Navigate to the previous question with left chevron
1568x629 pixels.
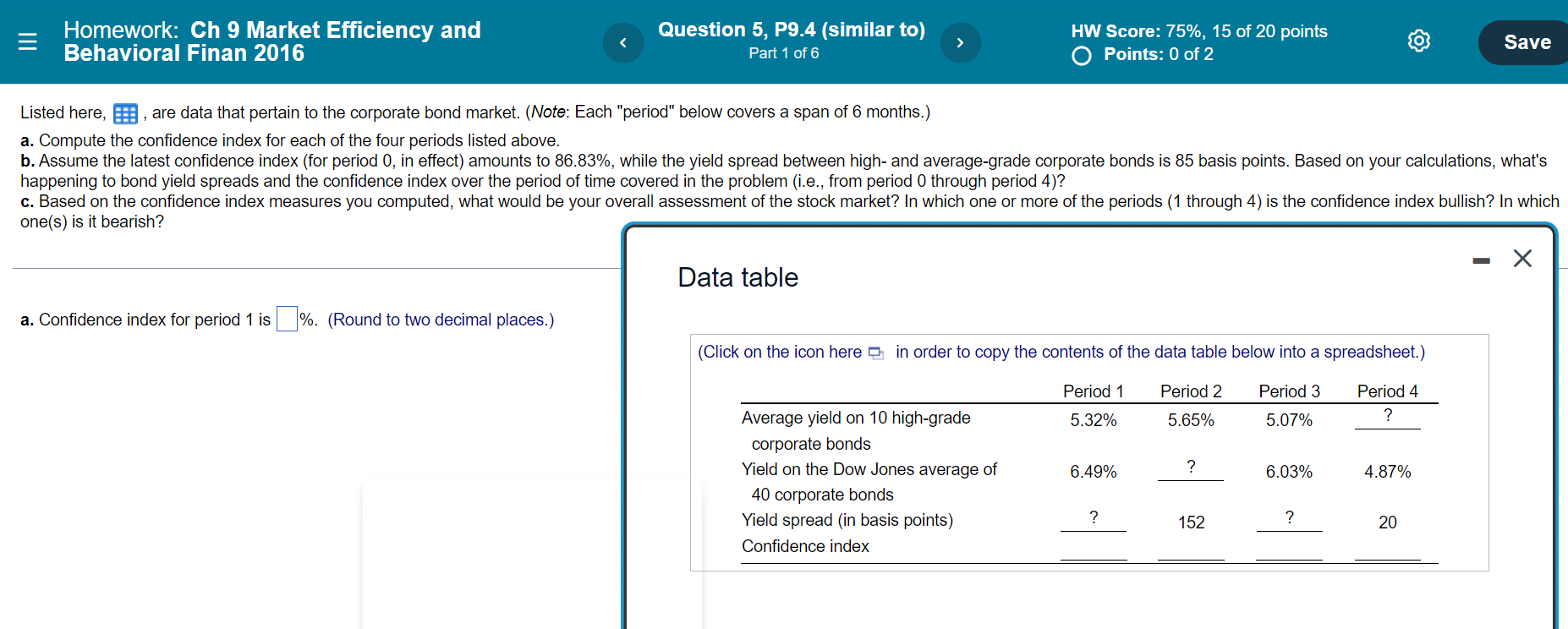click(623, 41)
